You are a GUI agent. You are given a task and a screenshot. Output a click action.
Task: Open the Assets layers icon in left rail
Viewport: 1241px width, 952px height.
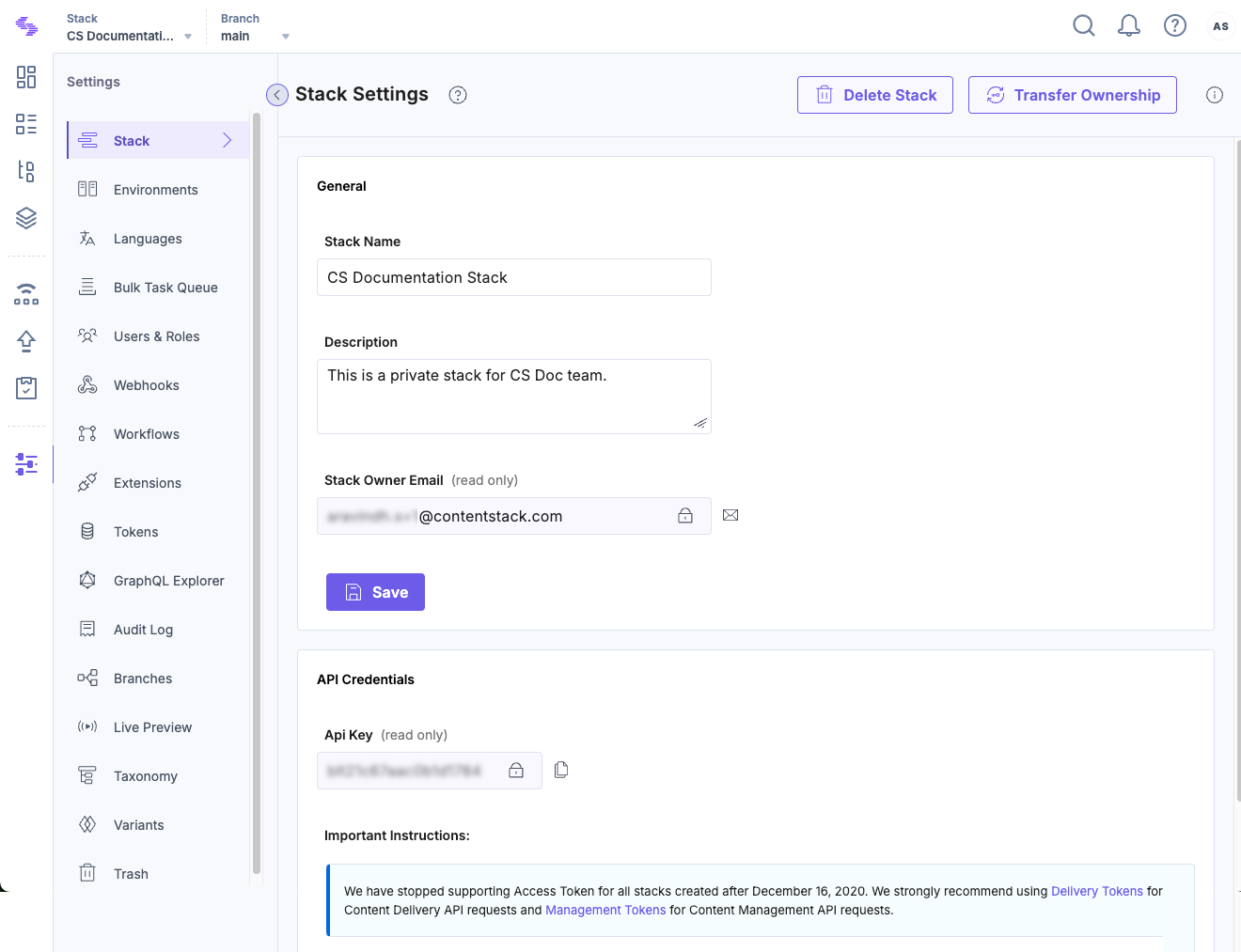[x=26, y=218]
